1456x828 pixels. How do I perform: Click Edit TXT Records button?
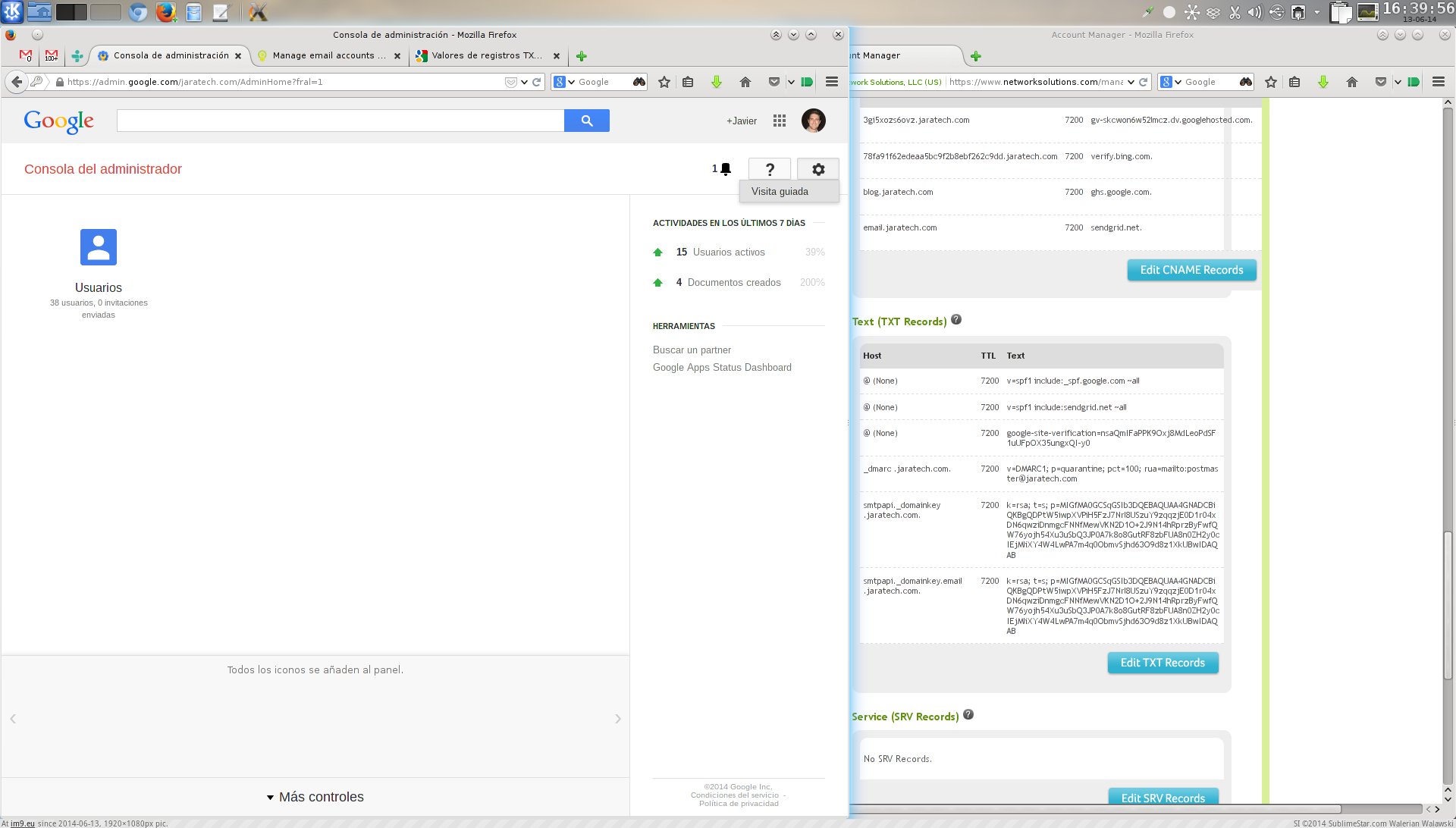pyautogui.click(x=1163, y=663)
